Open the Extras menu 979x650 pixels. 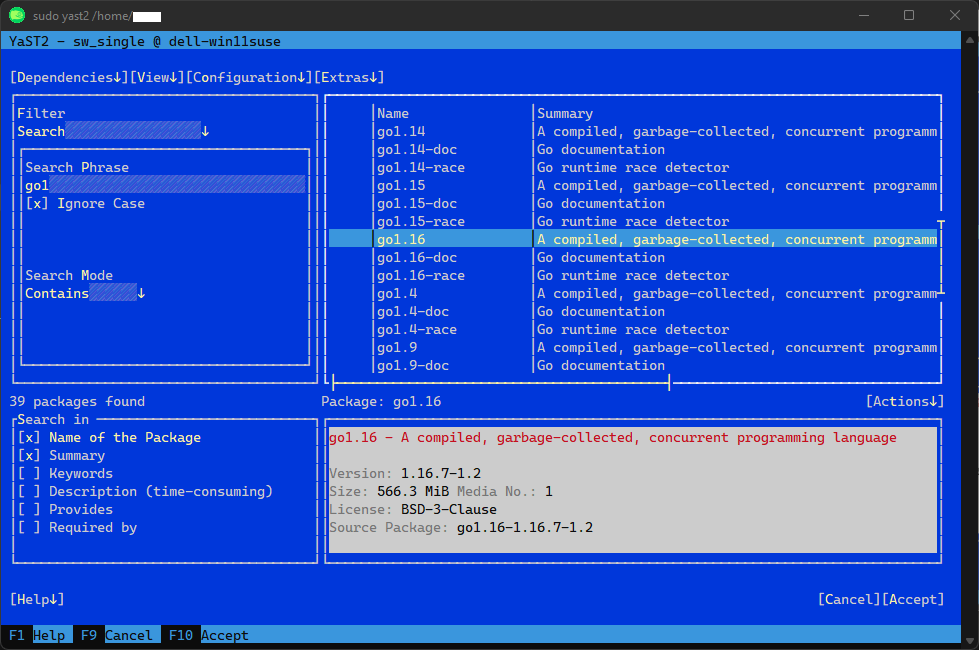349,77
